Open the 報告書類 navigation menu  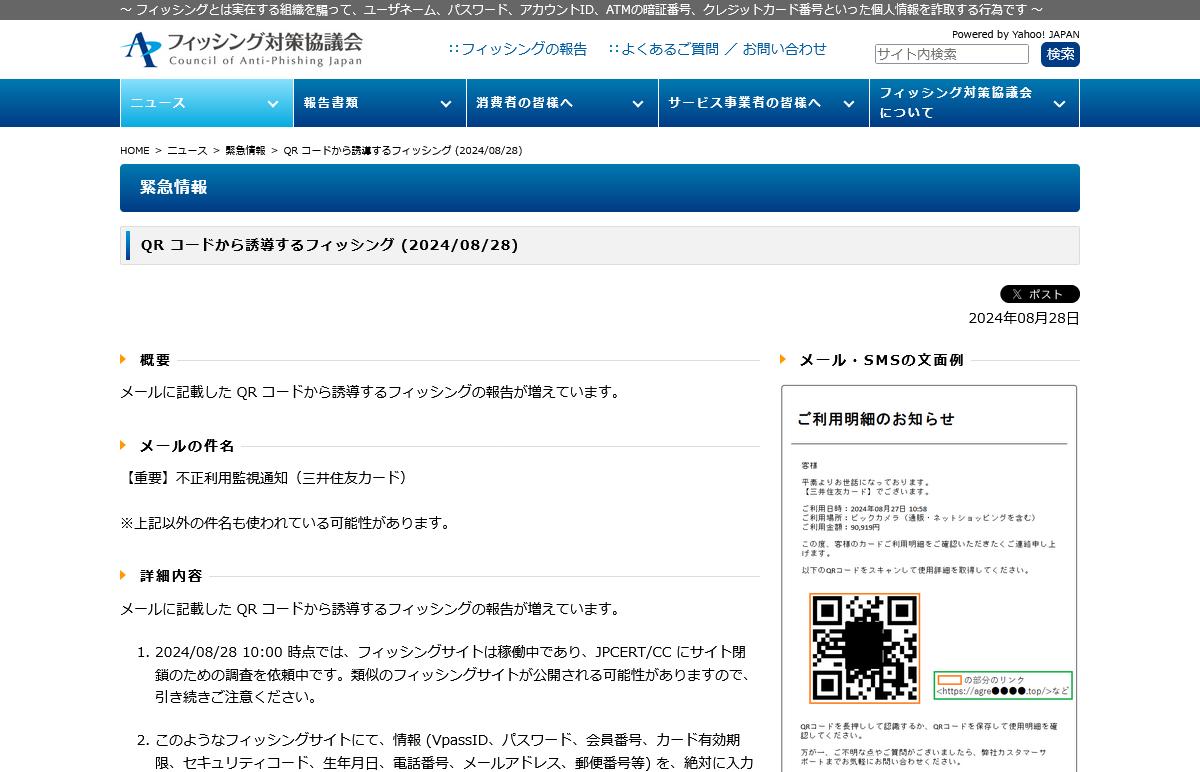[x=380, y=103]
